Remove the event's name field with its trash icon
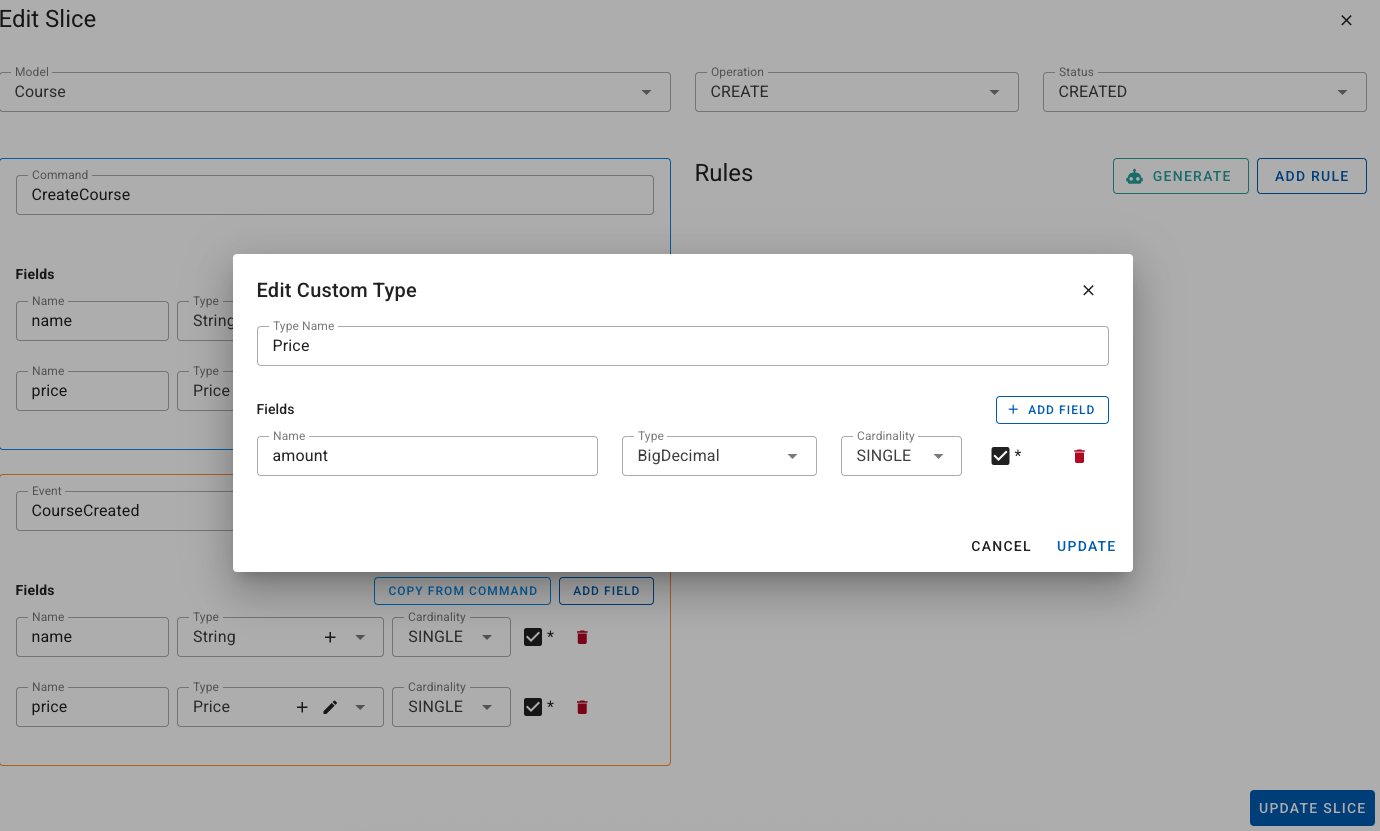Screen dimensions: 1380x831 [581, 637]
